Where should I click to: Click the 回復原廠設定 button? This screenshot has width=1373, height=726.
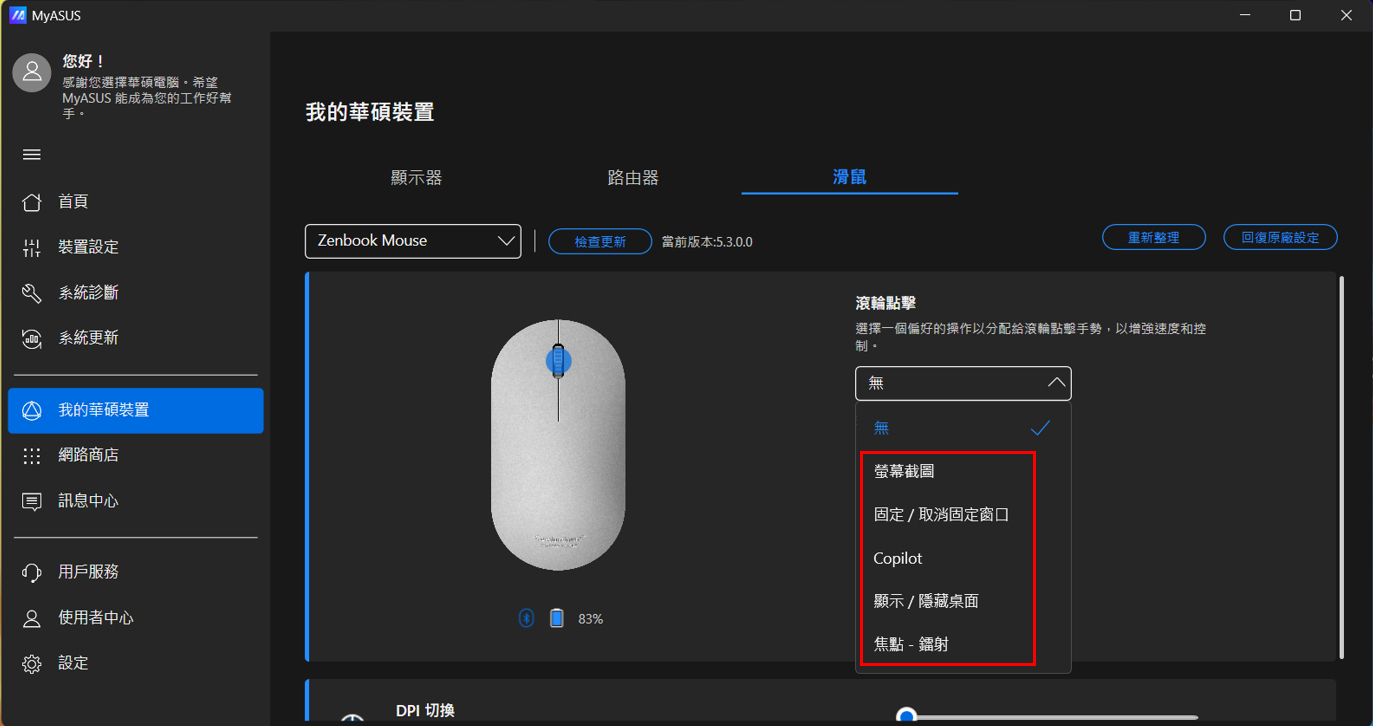(x=1280, y=238)
